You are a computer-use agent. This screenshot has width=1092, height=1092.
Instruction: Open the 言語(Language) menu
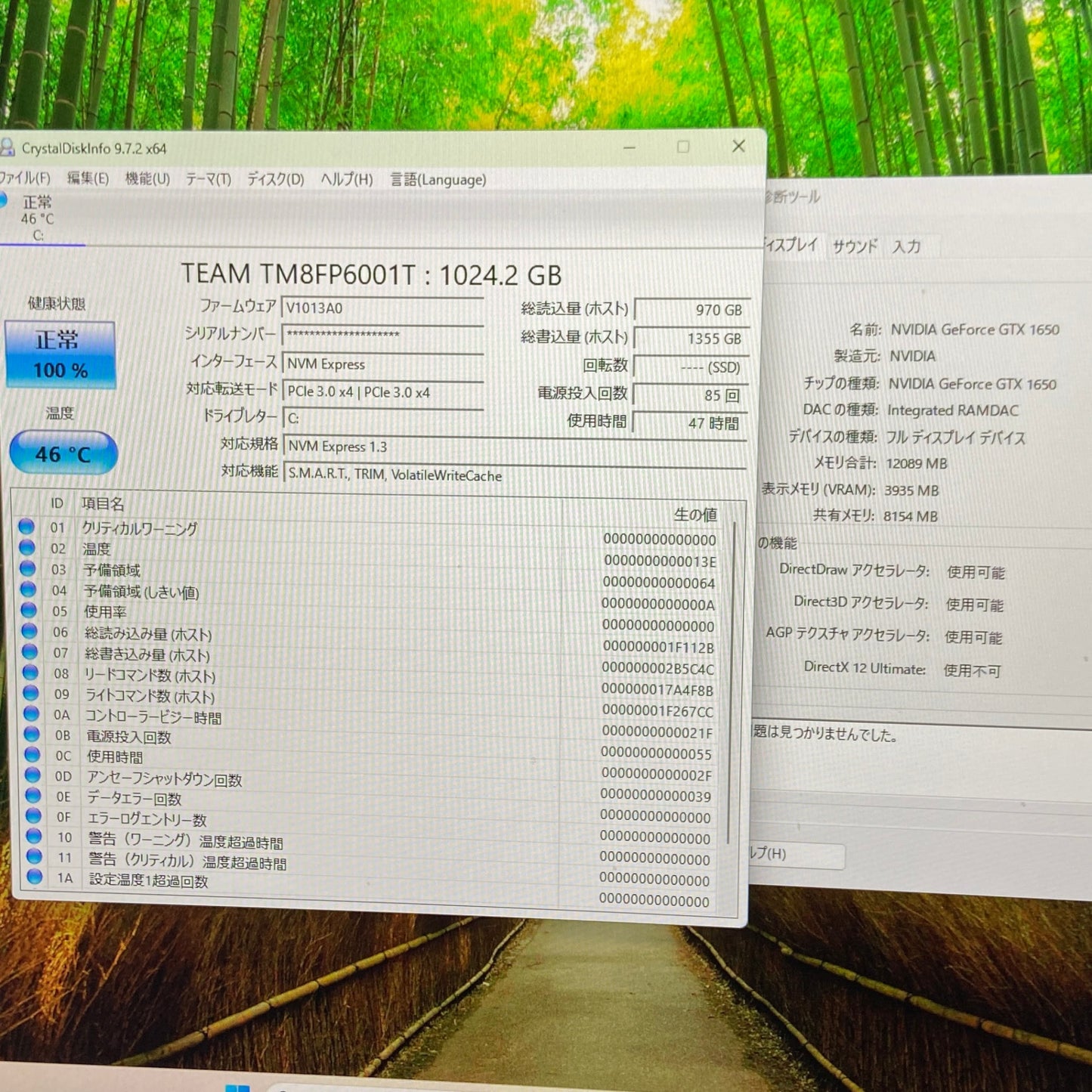click(x=438, y=180)
